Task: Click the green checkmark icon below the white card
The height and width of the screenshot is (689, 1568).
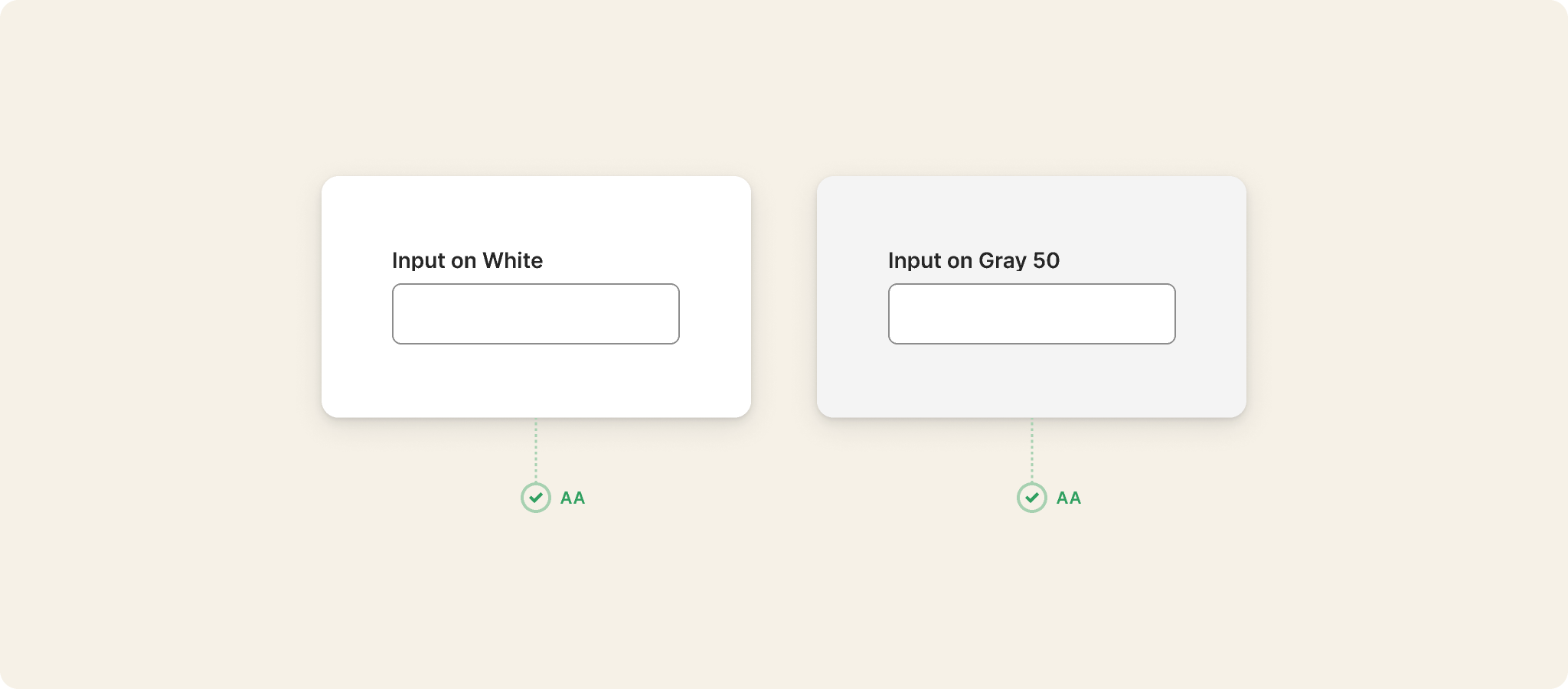Action: pos(536,498)
